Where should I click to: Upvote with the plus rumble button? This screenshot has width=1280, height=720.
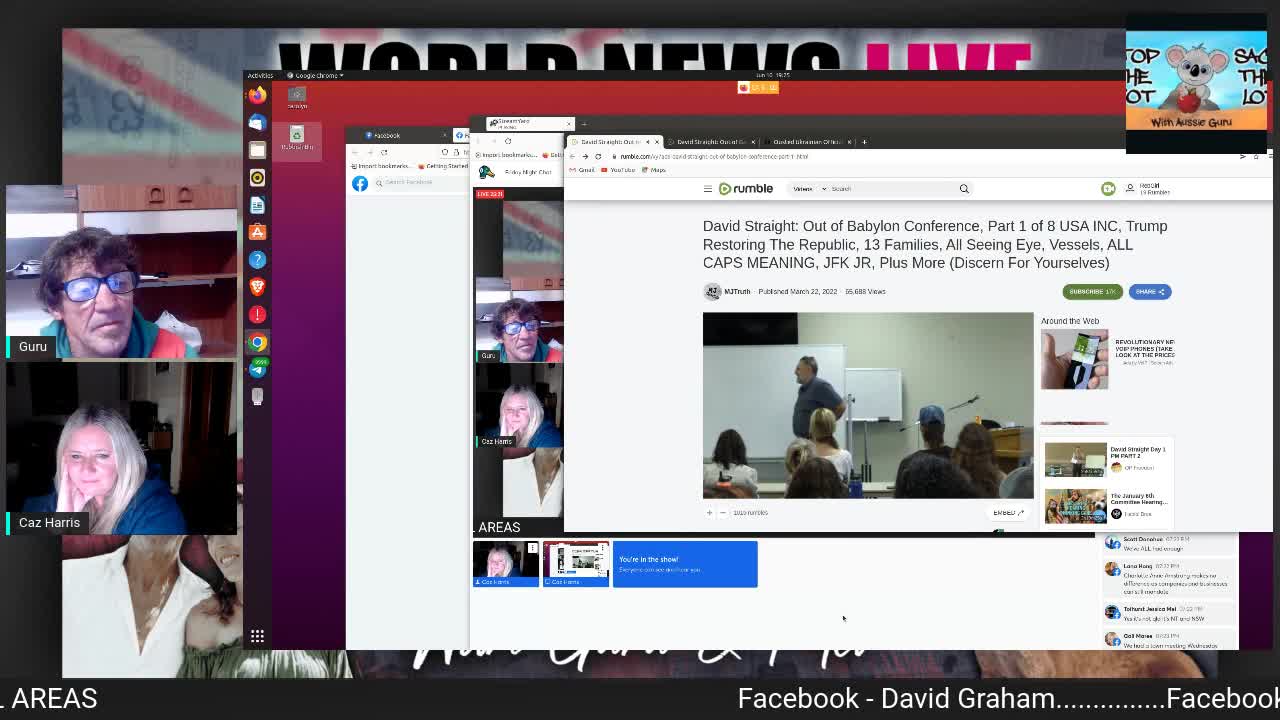pos(709,513)
